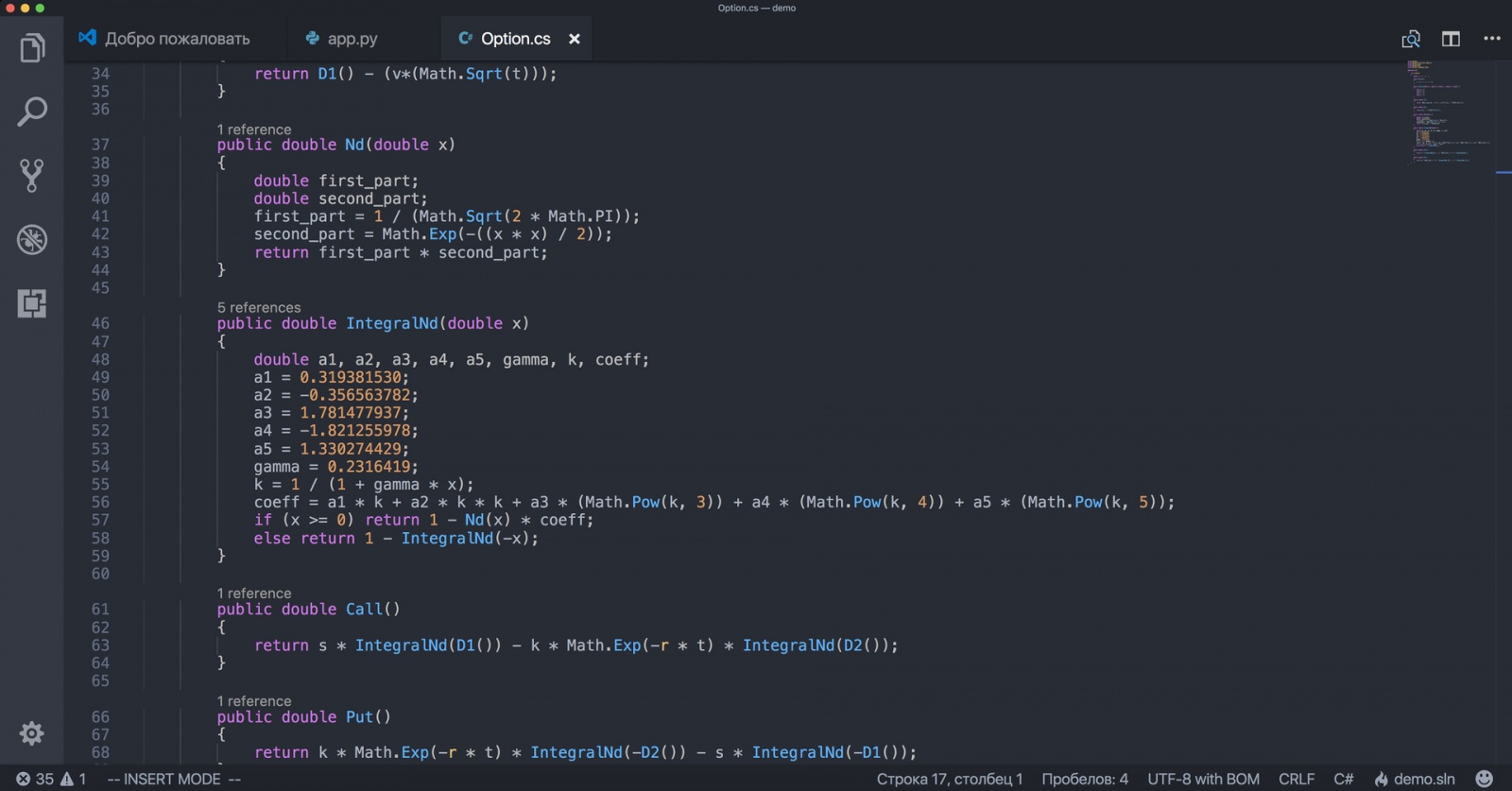Click the demo.sln project flame icon
The image size is (1512, 791).
coord(1415,780)
